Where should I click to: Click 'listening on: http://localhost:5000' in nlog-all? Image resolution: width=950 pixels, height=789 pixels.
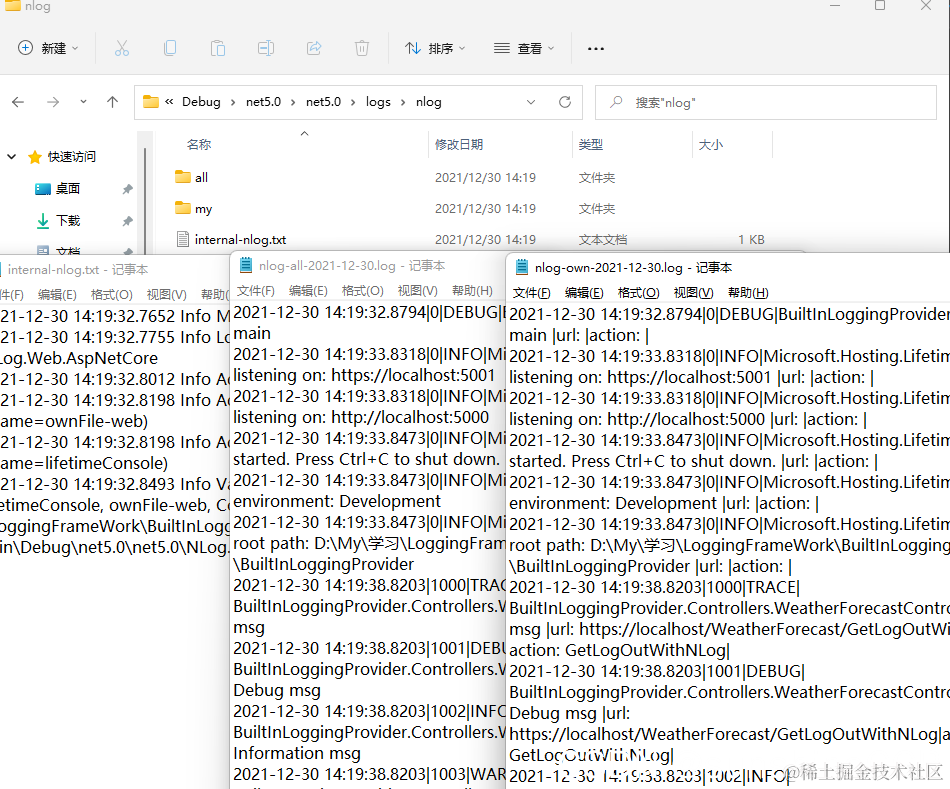click(360, 417)
